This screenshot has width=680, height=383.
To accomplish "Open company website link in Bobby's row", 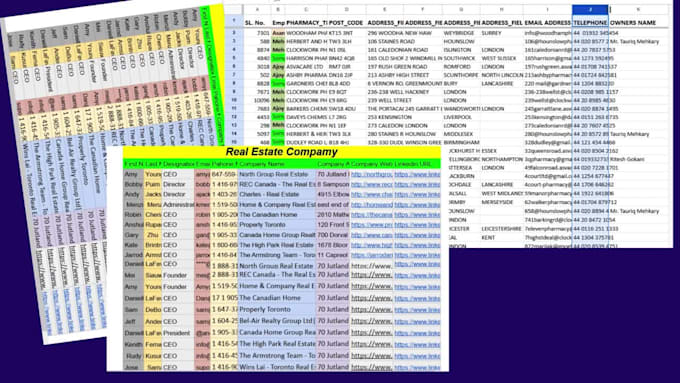I will click(x=372, y=184).
